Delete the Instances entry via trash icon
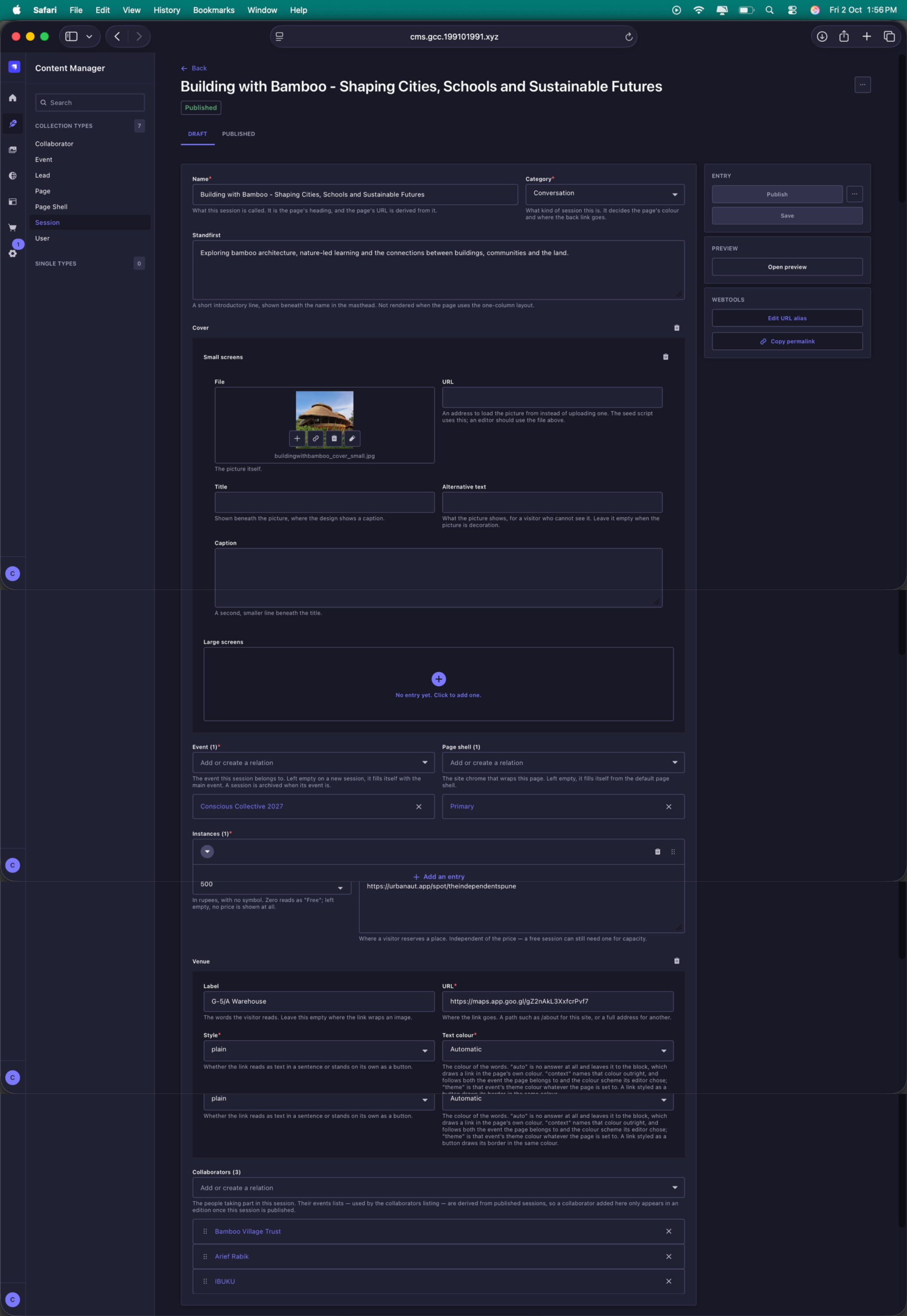The height and width of the screenshot is (1316, 907). point(658,851)
